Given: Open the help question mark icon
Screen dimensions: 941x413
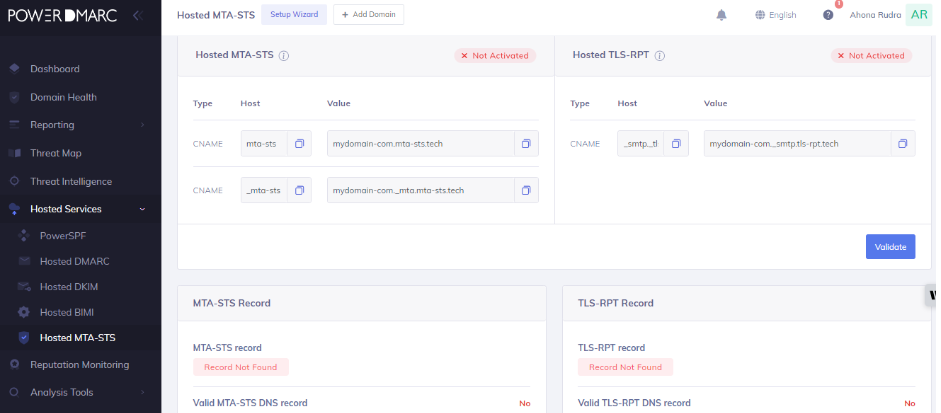Looking at the screenshot, I should pyautogui.click(x=827, y=15).
